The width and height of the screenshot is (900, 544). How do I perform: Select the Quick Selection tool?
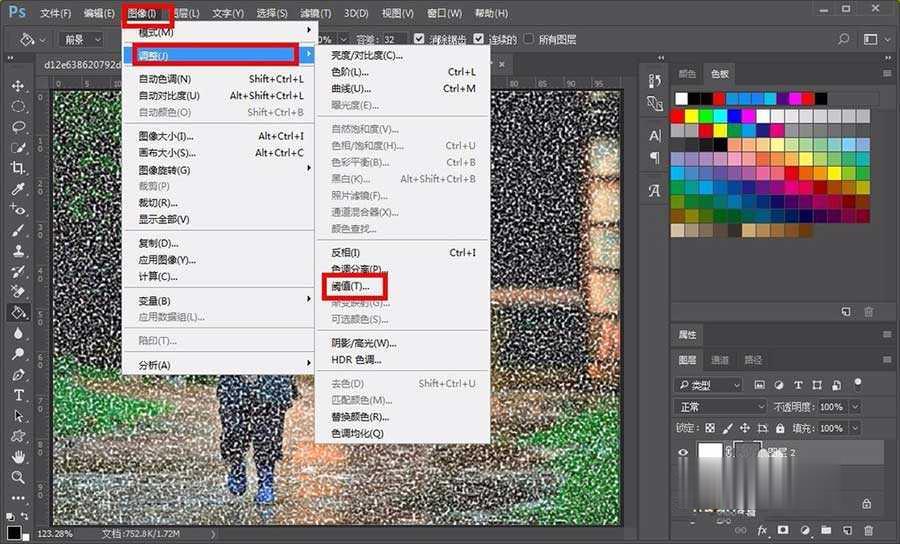[18, 147]
